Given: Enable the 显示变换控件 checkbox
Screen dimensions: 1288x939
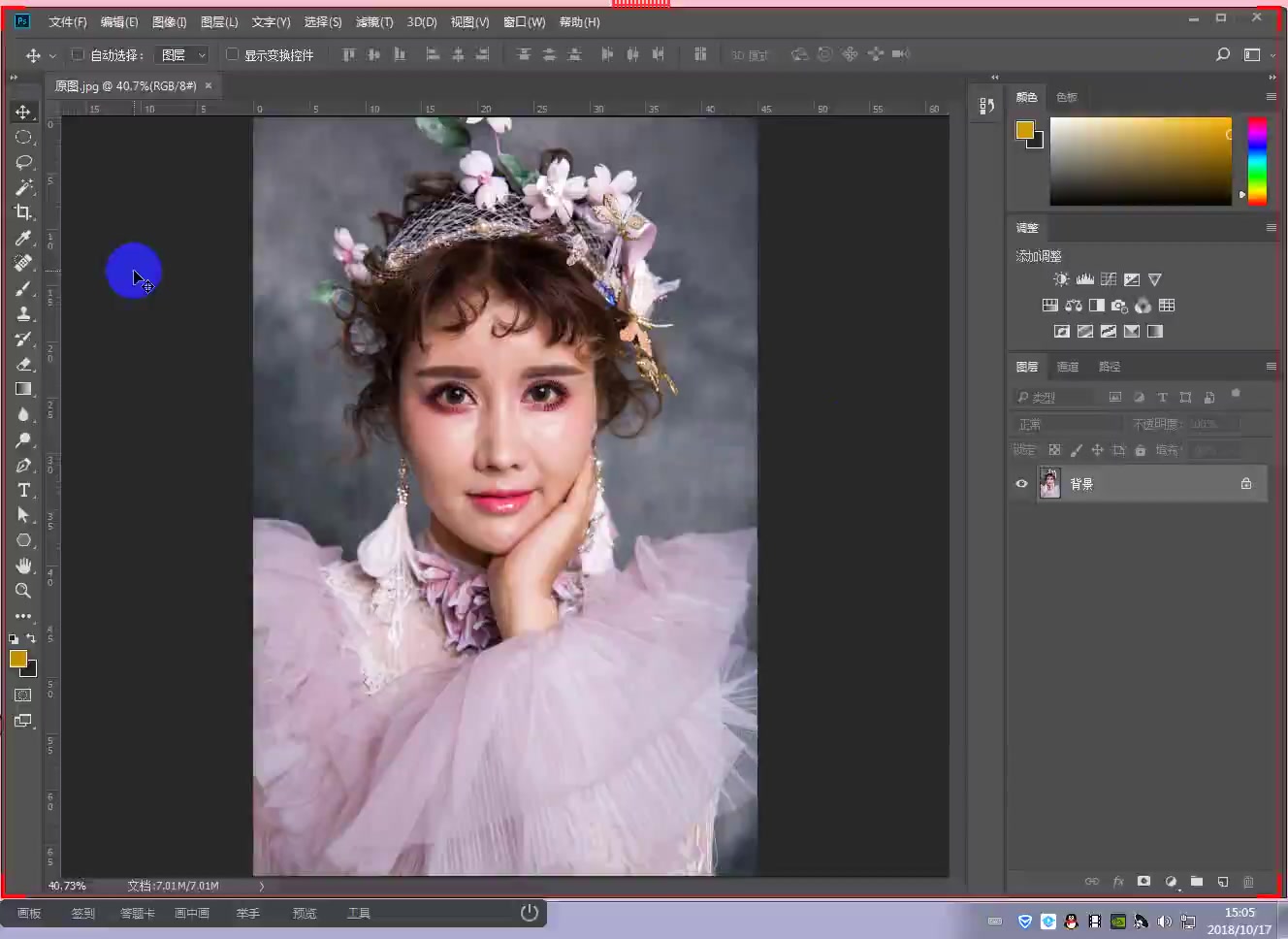Looking at the screenshot, I should (232, 55).
